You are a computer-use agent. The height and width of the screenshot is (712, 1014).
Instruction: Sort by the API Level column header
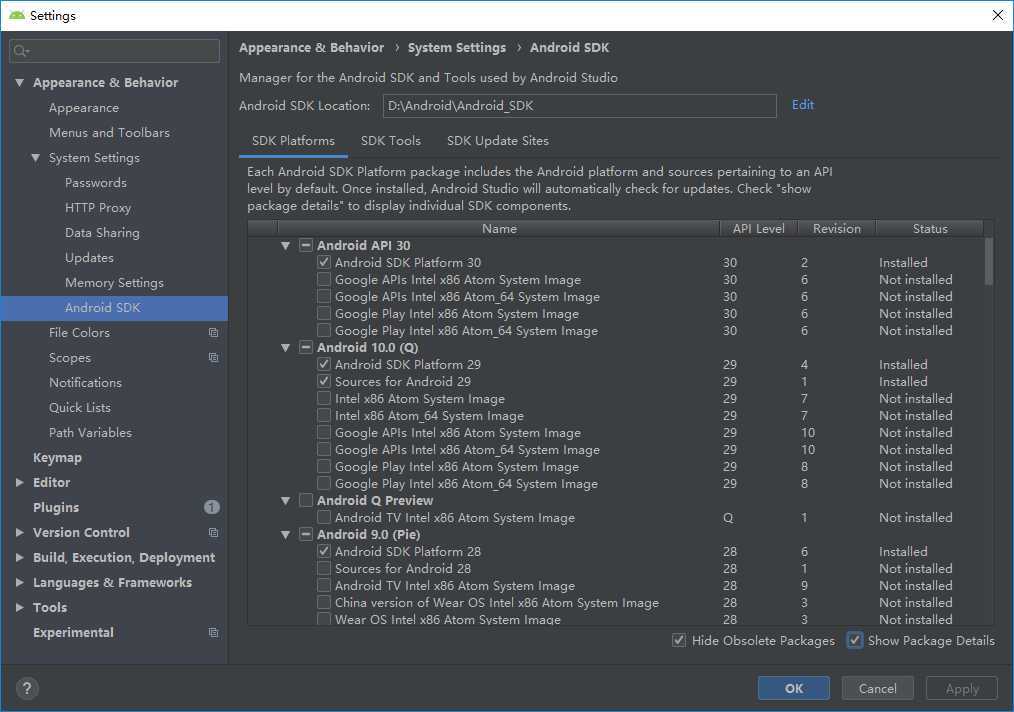759,228
